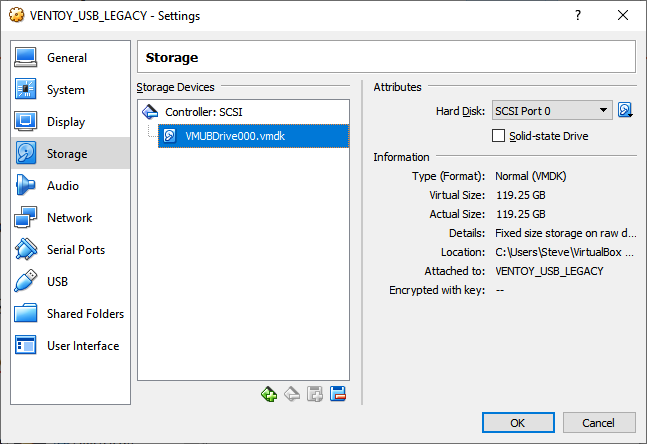Screen dimensions: 647x444
Task: Click the VirtualBox settings gear title icon
Action: [x=17, y=15]
